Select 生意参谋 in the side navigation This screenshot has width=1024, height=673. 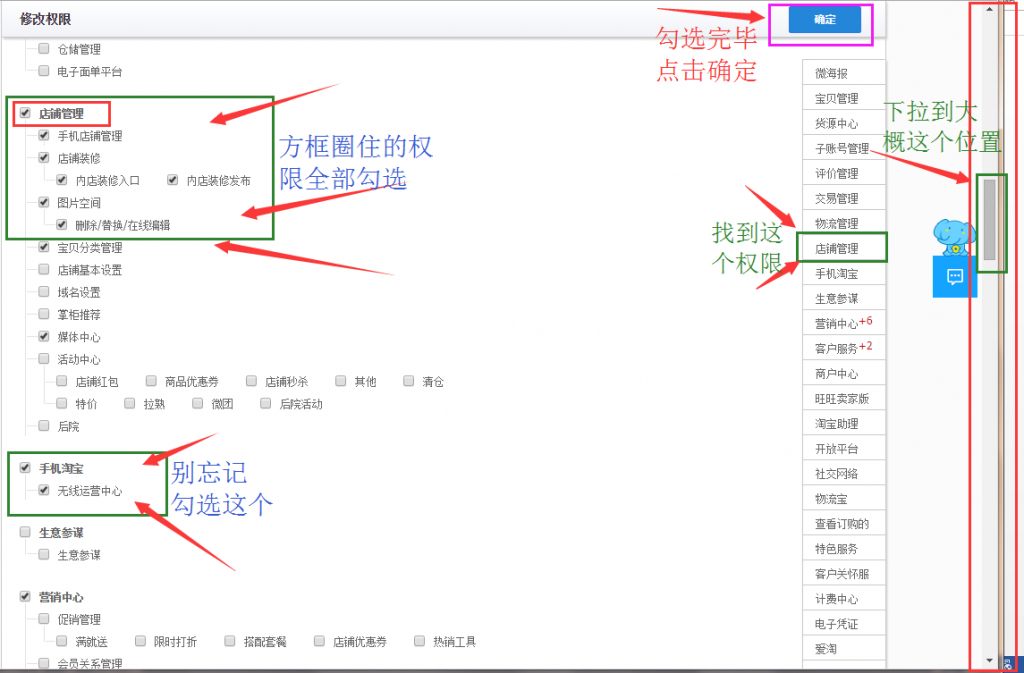(x=844, y=298)
